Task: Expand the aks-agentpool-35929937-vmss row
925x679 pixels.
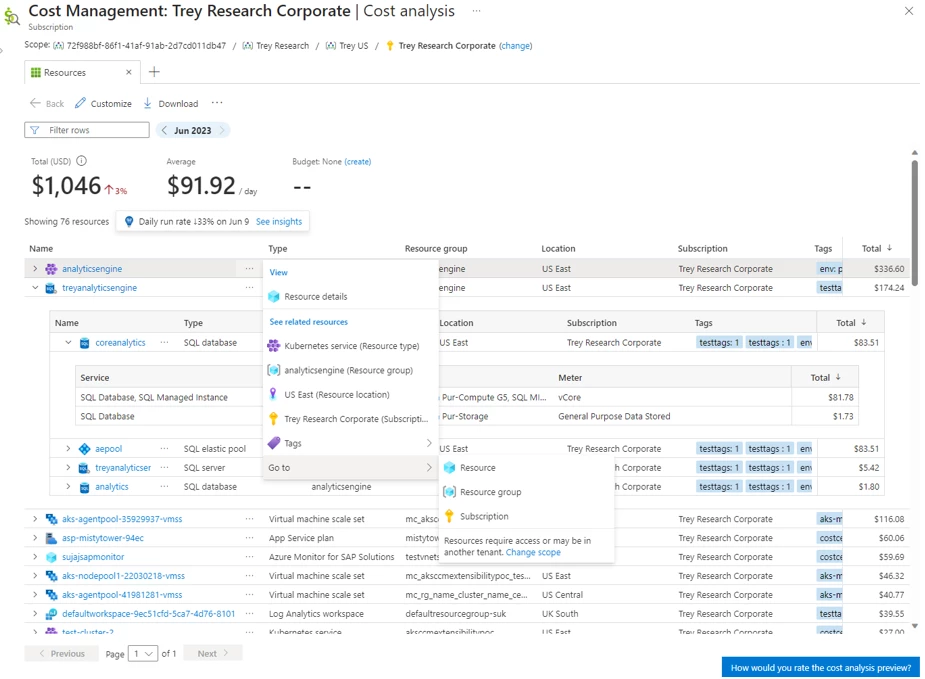Action: [x=35, y=519]
